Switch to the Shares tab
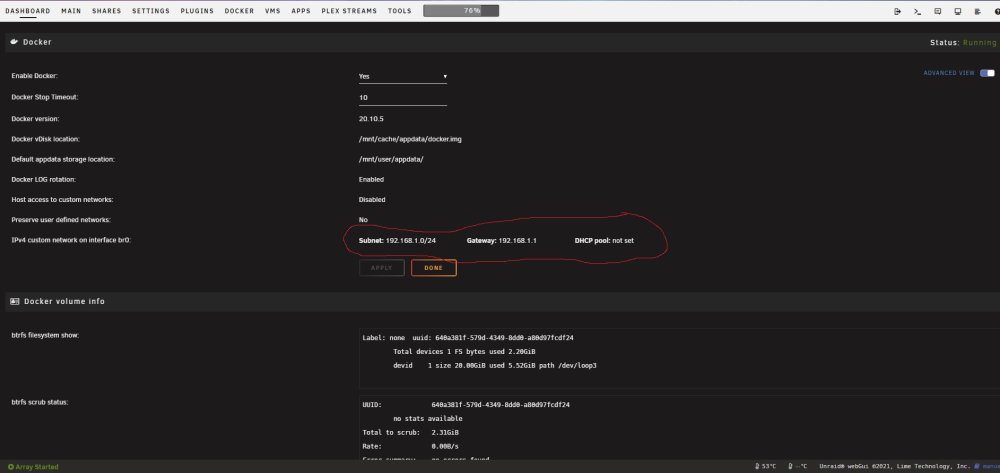1000x473 pixels. click(107, 11)
